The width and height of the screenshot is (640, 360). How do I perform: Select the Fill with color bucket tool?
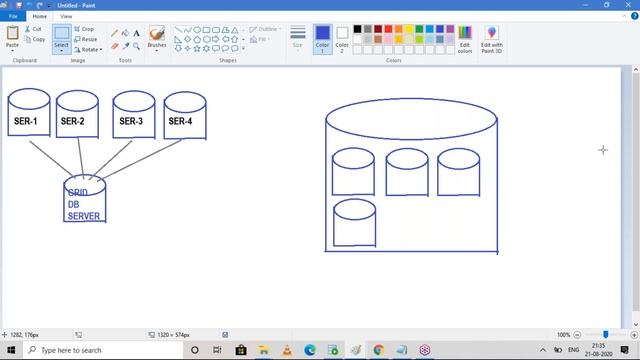click(125, 33)
